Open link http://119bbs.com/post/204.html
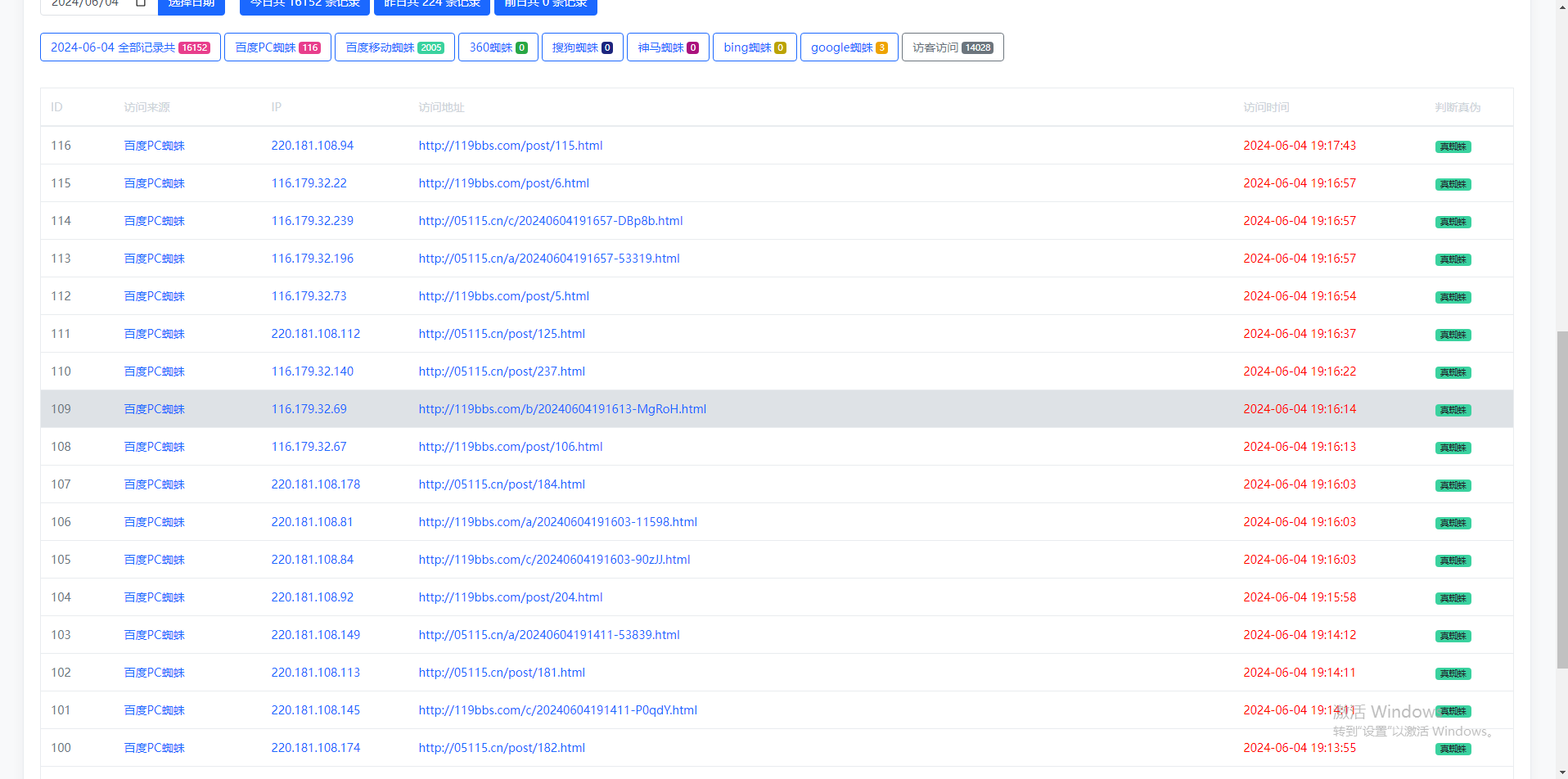The height and width of the screenshot is (779, 1568). 511,597
